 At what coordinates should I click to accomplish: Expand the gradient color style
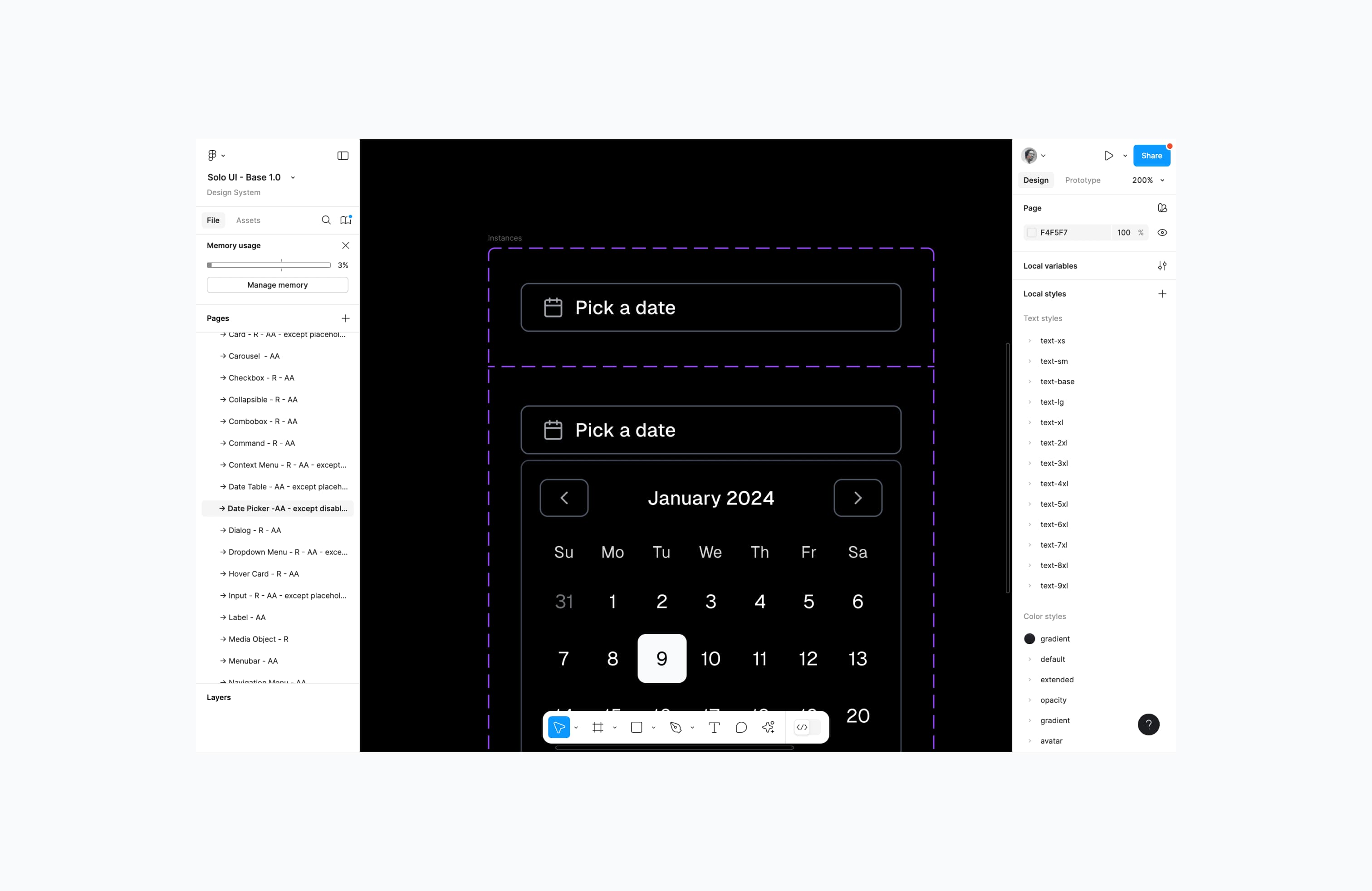point(1029,720)
